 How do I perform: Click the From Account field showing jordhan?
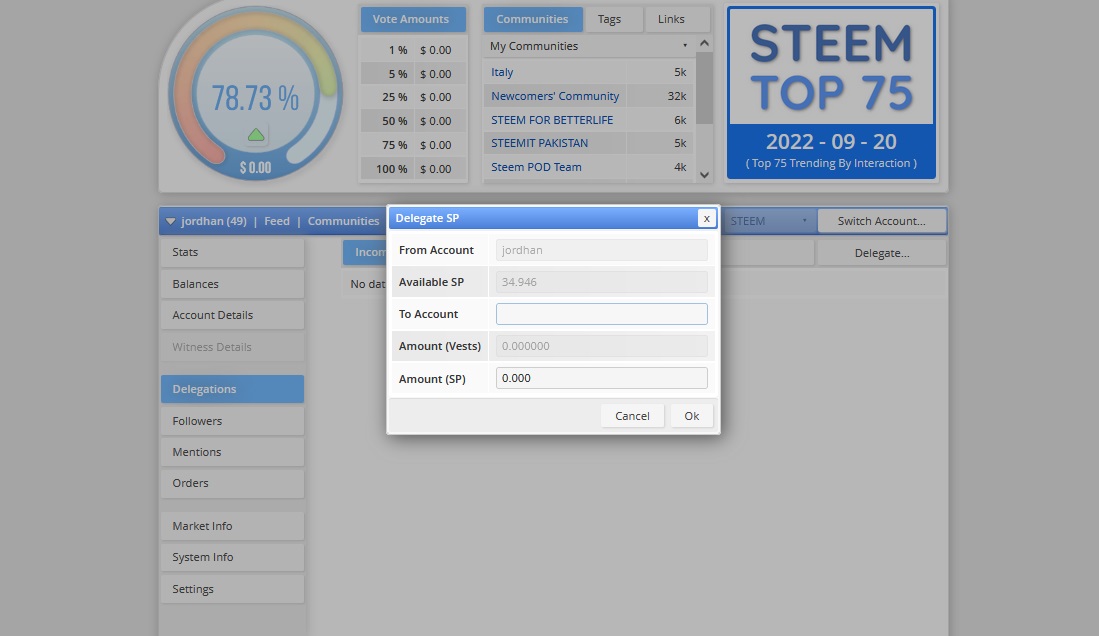[x=601, y=250]
